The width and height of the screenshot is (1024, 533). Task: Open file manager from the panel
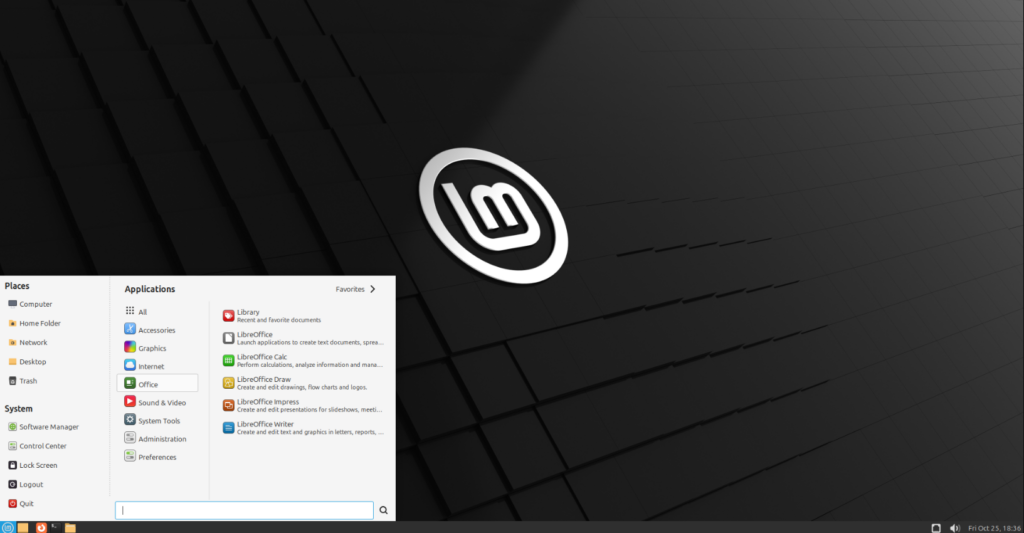click(x=71, y=527)
